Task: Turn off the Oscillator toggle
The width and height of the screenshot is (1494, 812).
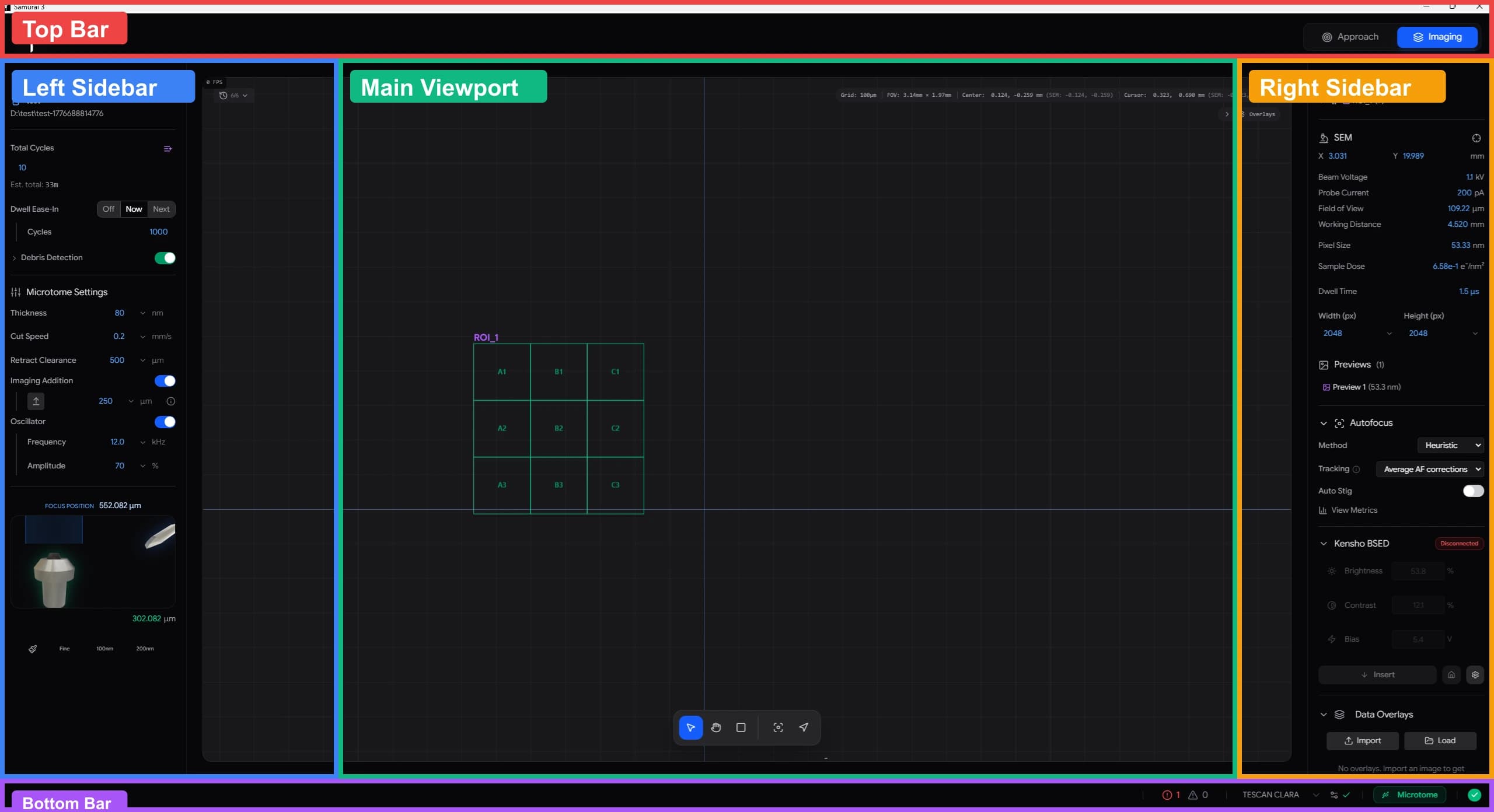Action: click(165, 422)
